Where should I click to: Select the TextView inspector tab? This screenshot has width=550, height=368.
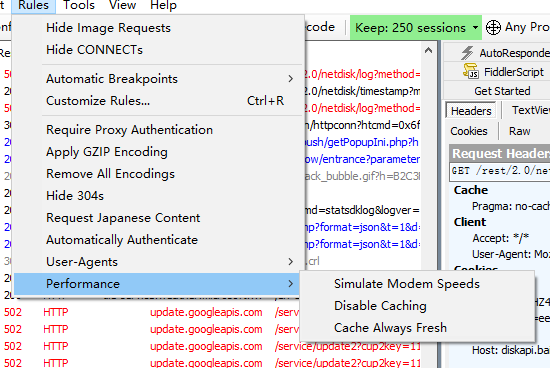click(530, 110)
